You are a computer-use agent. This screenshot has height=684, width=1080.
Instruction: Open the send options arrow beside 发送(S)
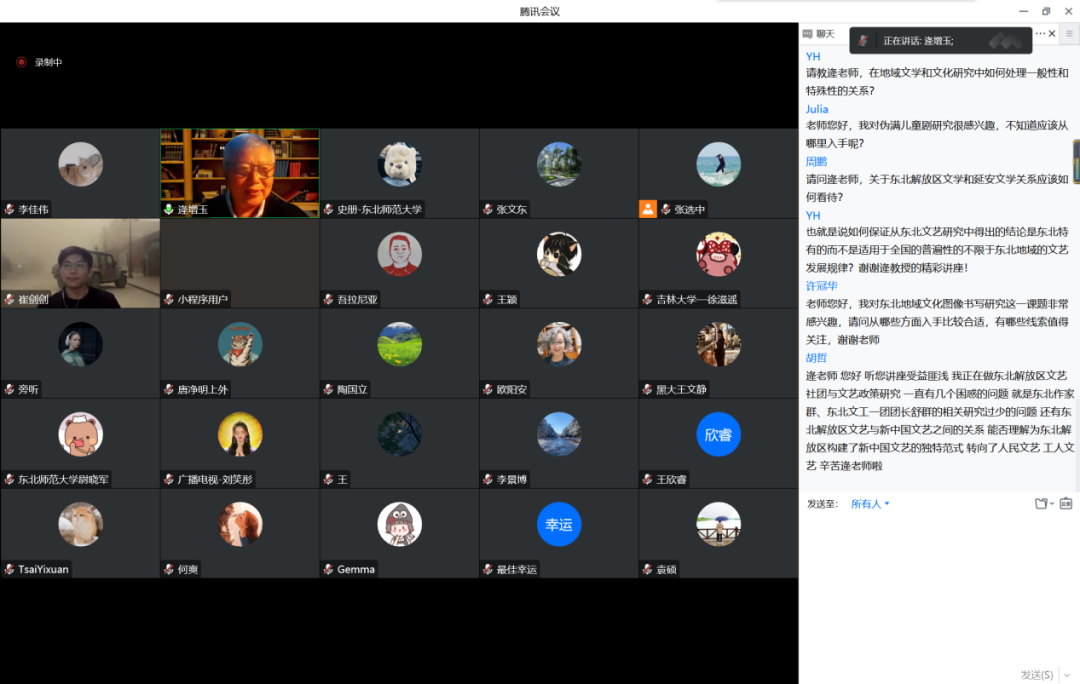1067,675
